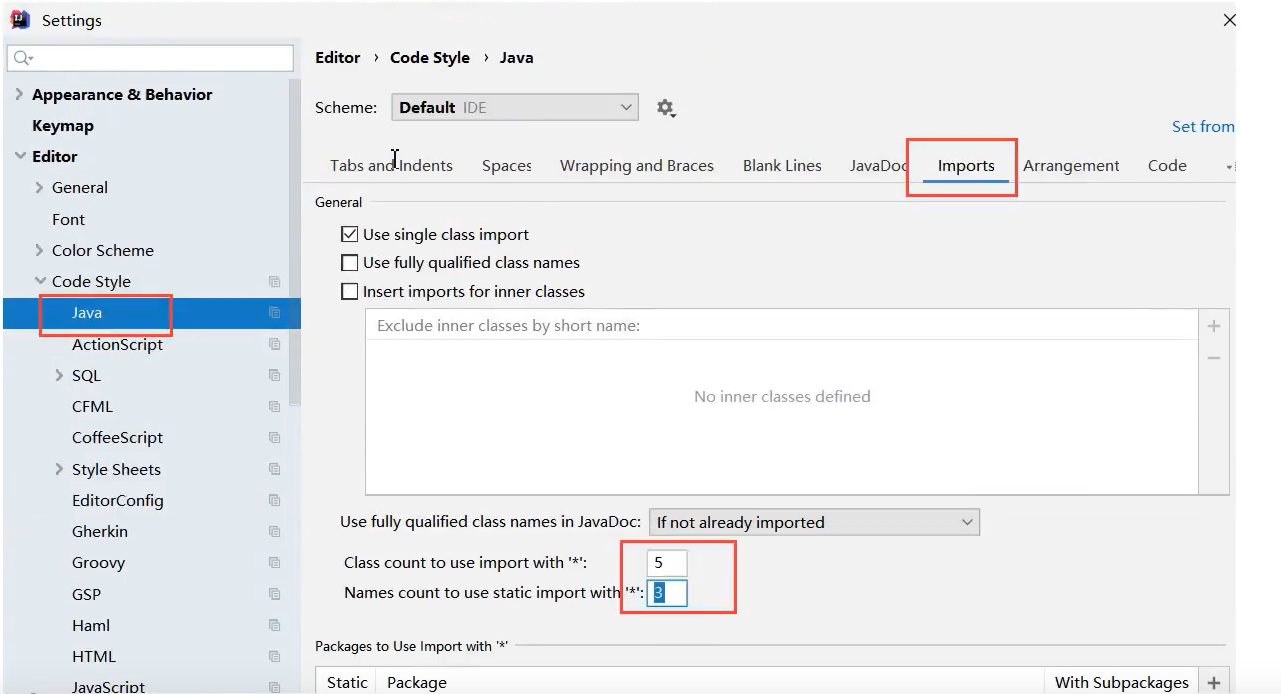The image size is (1281, 694).
Task: Click the copy icon beside Gherkin
Action: coord(275,532)
